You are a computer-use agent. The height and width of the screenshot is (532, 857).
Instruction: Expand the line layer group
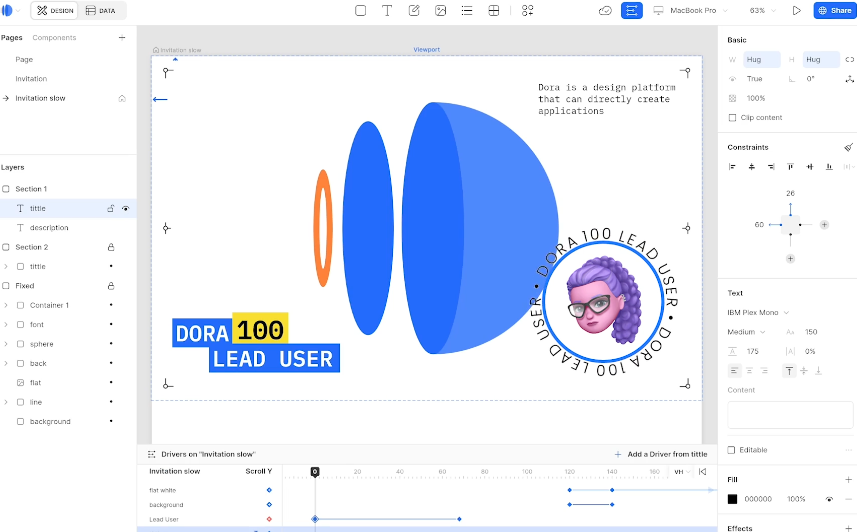tap(6, 402)
